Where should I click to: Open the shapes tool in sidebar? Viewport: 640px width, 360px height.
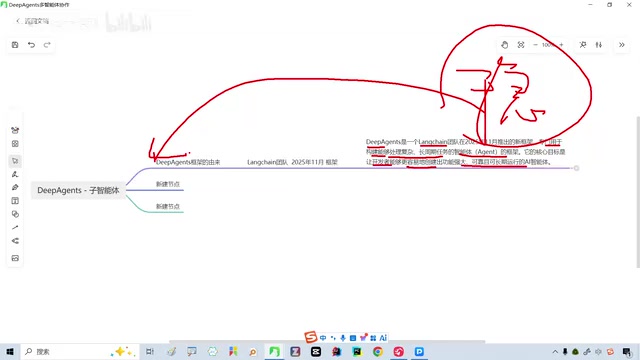(15, 214)
